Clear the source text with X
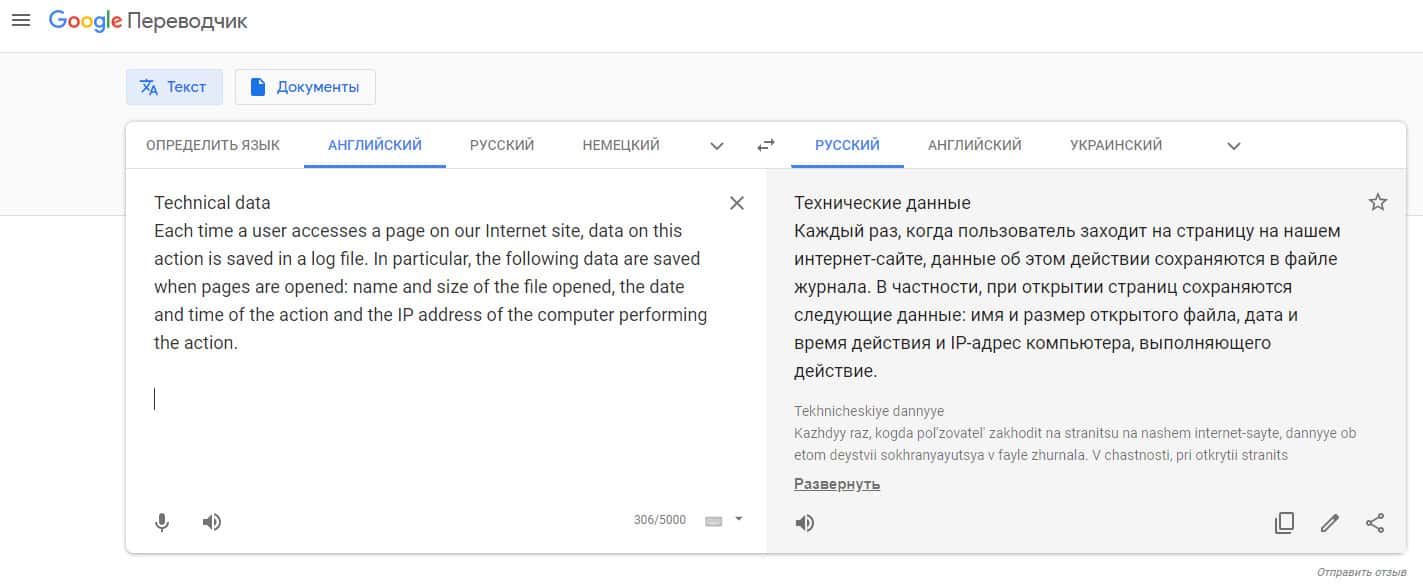The height and width of the screenshot is (587, 1423). pyautogui.click(x=737, y=203)
